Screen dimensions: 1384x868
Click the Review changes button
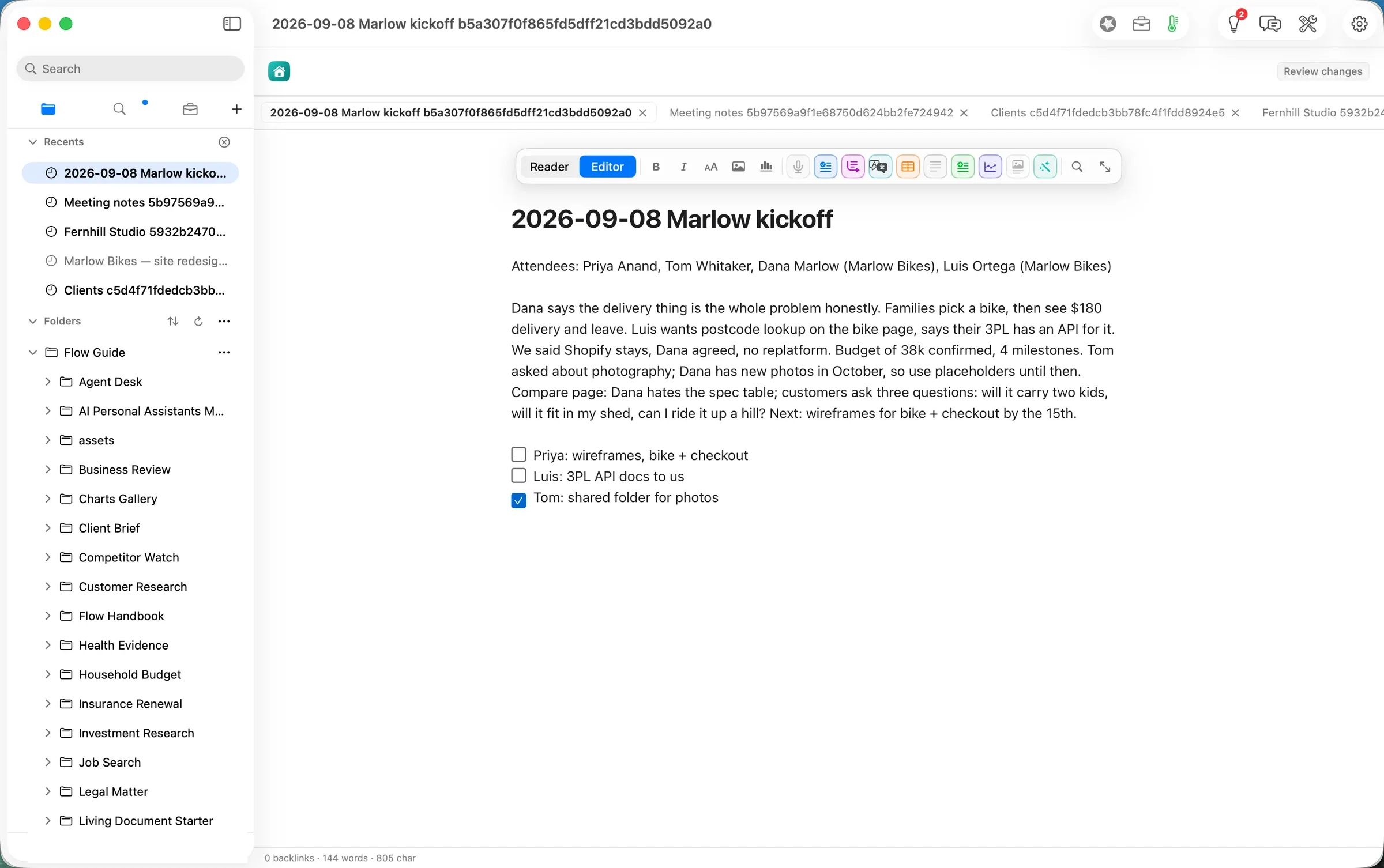(1323, 71)
